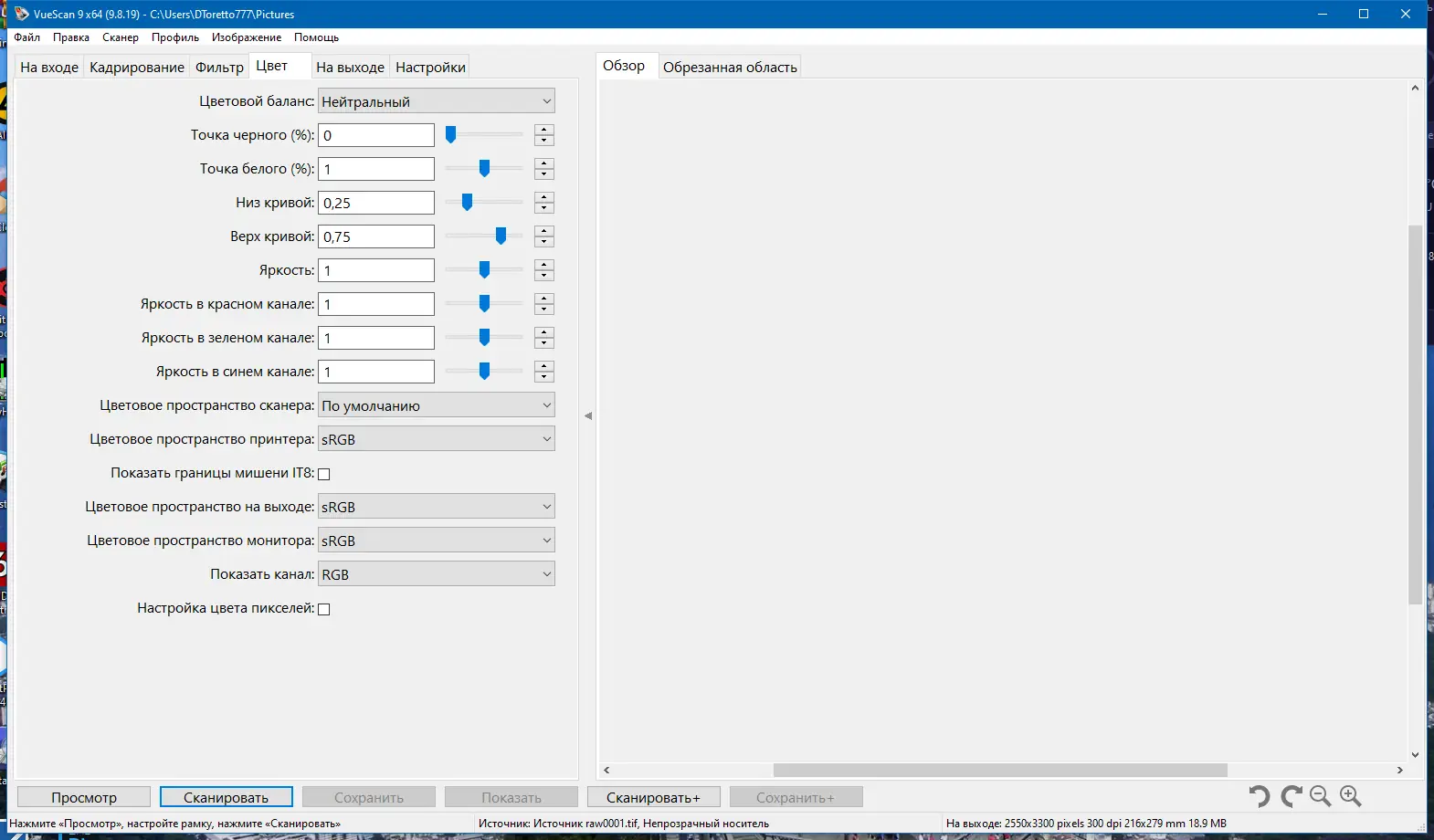This screenshot has height=840, width=1434.
Task: Increase 'Точка черного' with the up stepper arrow
Action: (x=544, y=130)
